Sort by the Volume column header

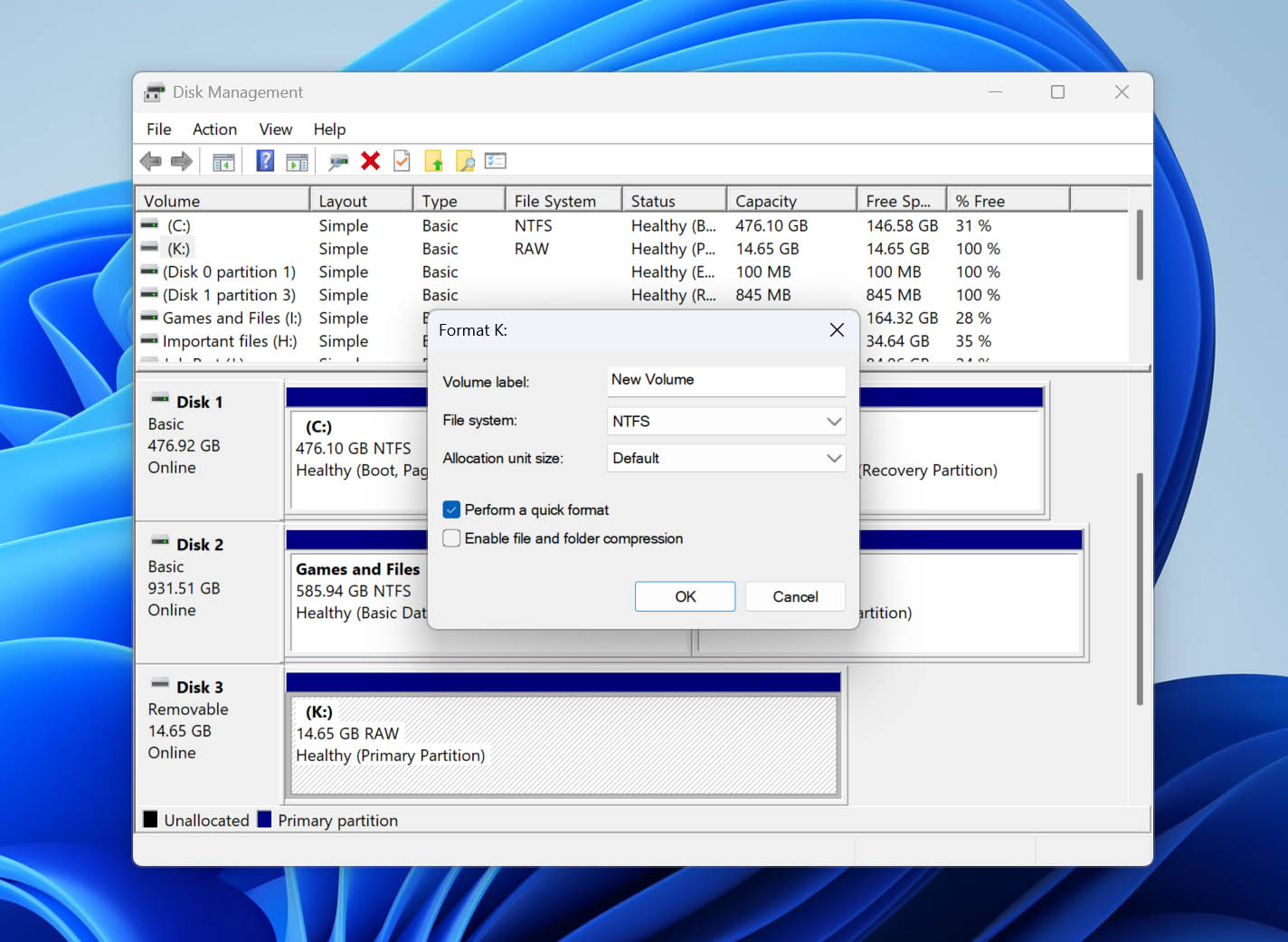pos(223,200)
